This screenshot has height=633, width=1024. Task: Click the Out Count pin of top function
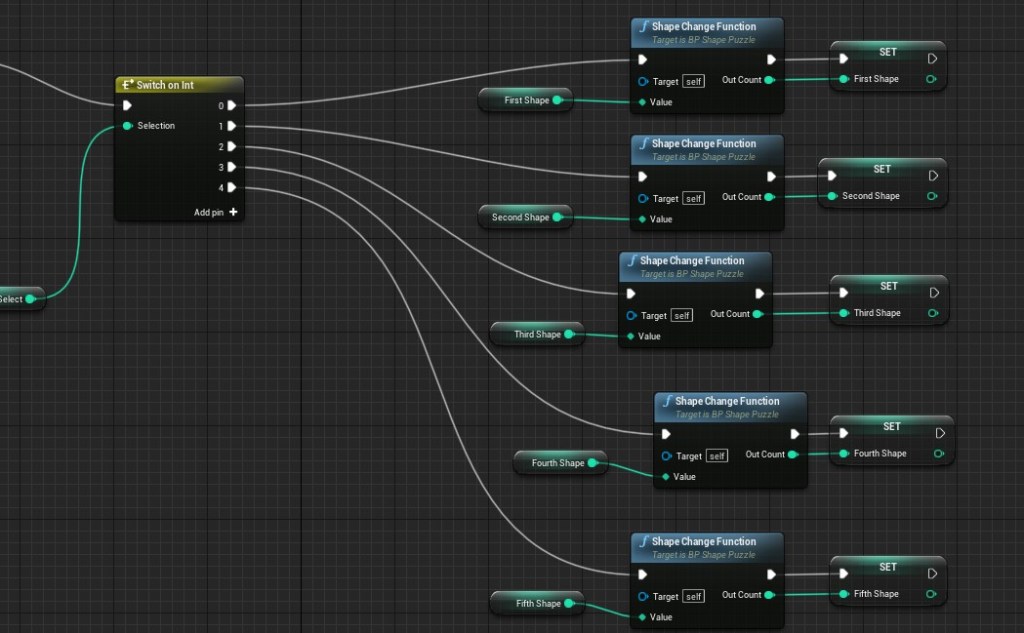pos(768,80)
